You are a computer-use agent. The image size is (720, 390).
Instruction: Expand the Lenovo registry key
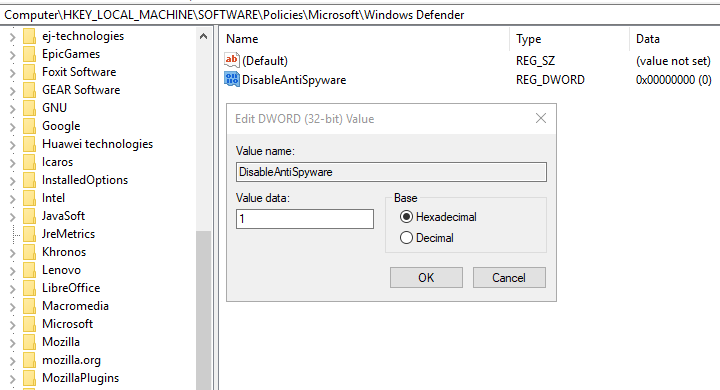pos(12,271)
